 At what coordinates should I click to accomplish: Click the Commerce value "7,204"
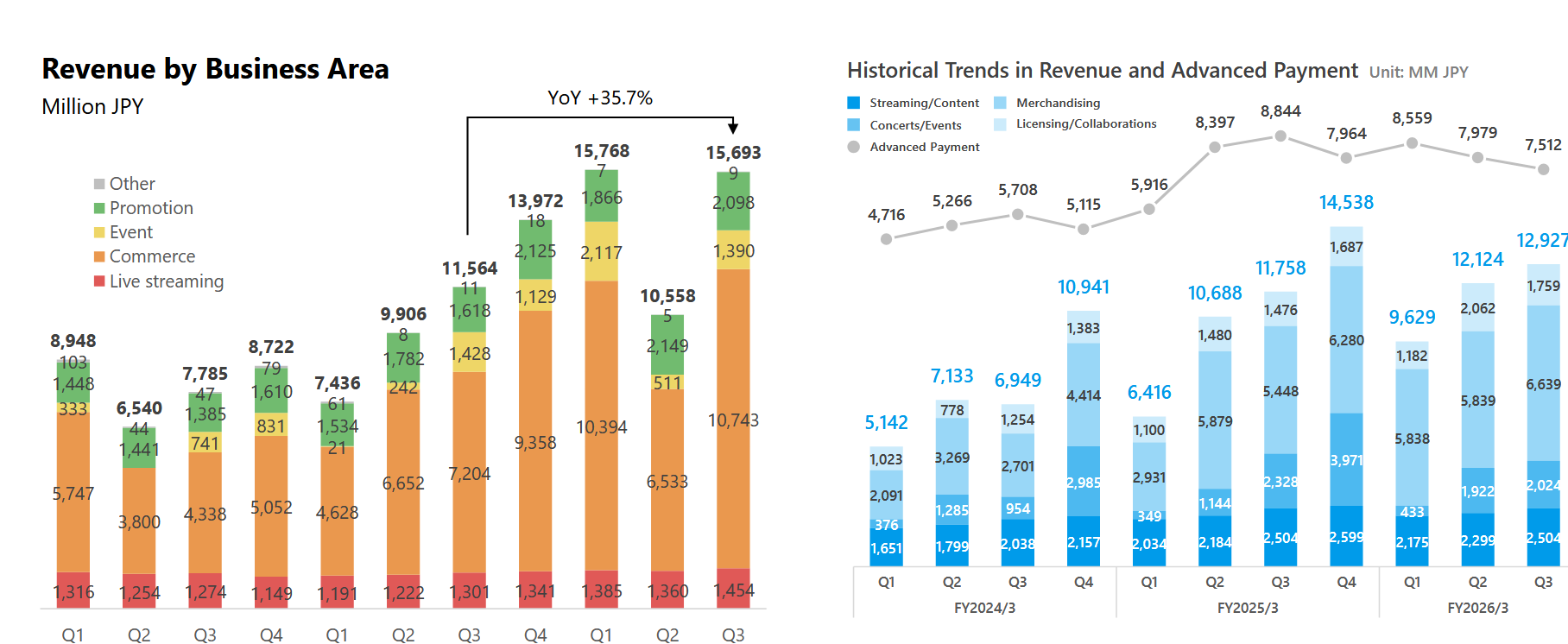coord(470,474)
